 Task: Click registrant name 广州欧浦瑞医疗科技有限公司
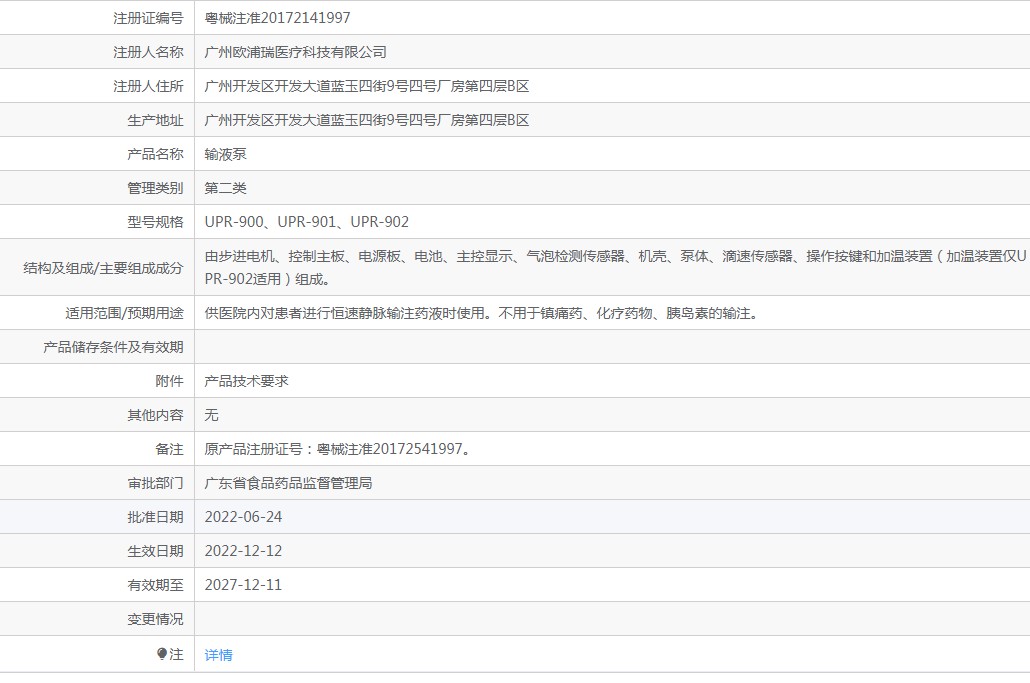click(x=295, y=52)
